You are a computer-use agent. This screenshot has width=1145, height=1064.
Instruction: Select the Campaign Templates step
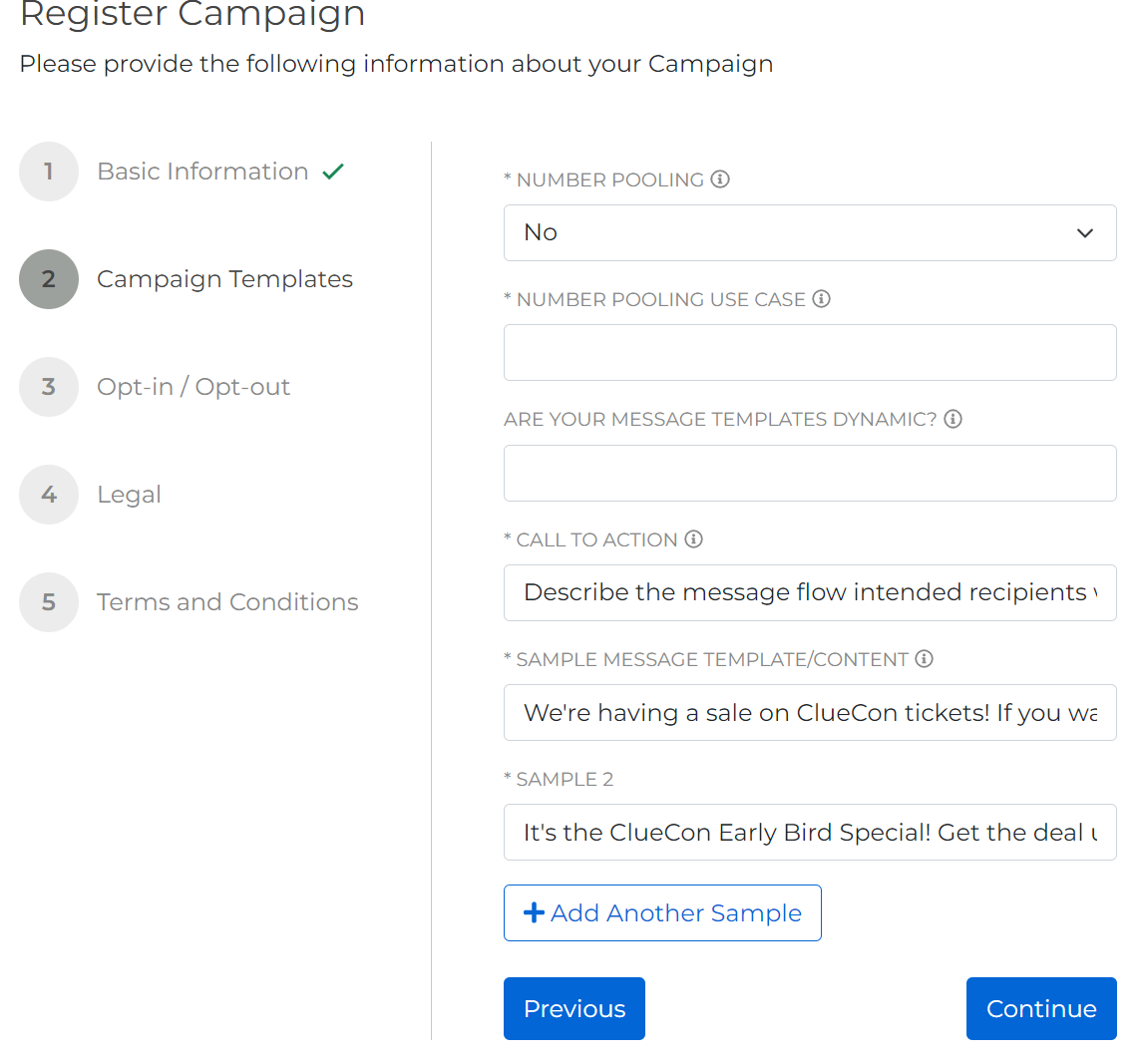tap(224, 279)
